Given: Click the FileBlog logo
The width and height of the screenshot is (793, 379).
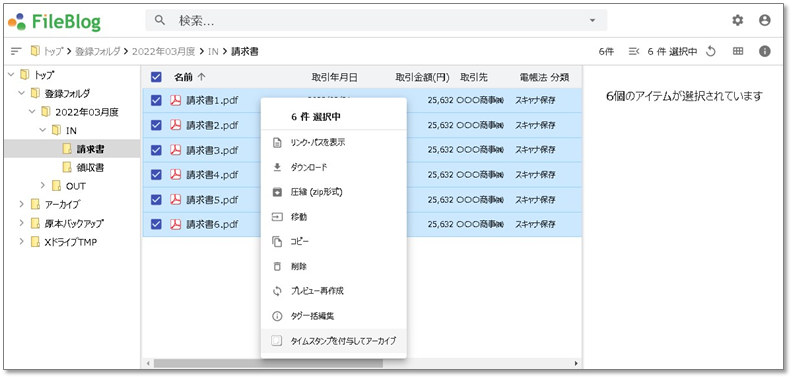Looking at the screenshot, I should pyautogui.click(x=55, y=21).
